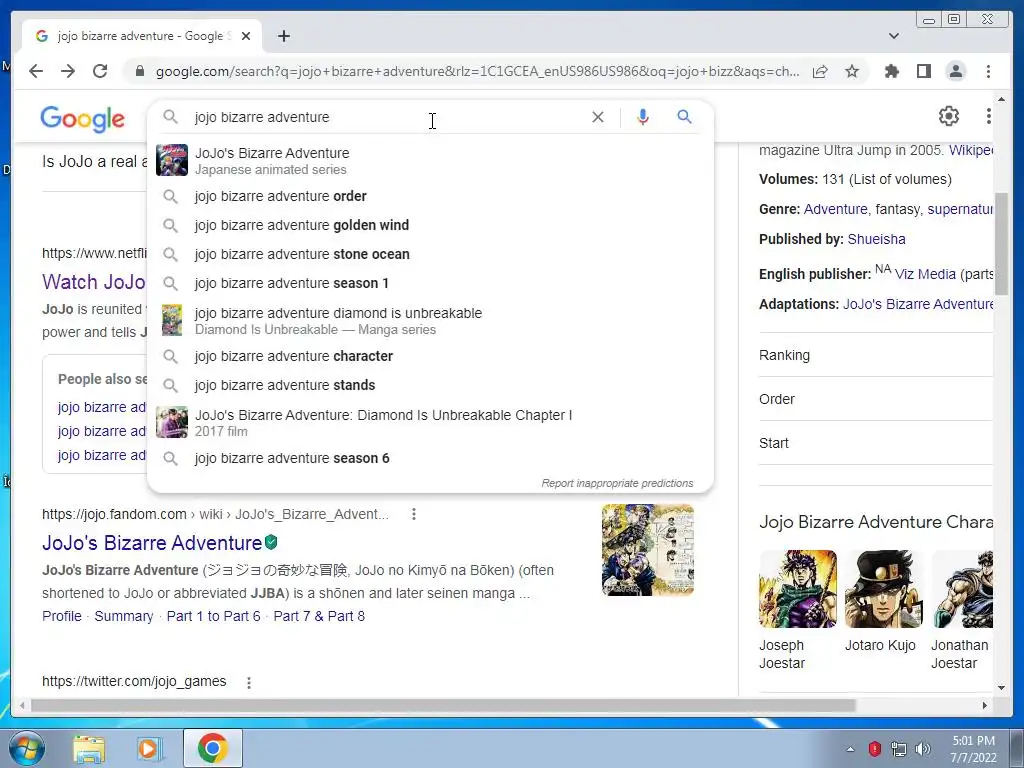Screen dimensions: 1024x768
Task: Click the Viz Media publisher link
Action: pyautogui.click(x=925, y=274)
